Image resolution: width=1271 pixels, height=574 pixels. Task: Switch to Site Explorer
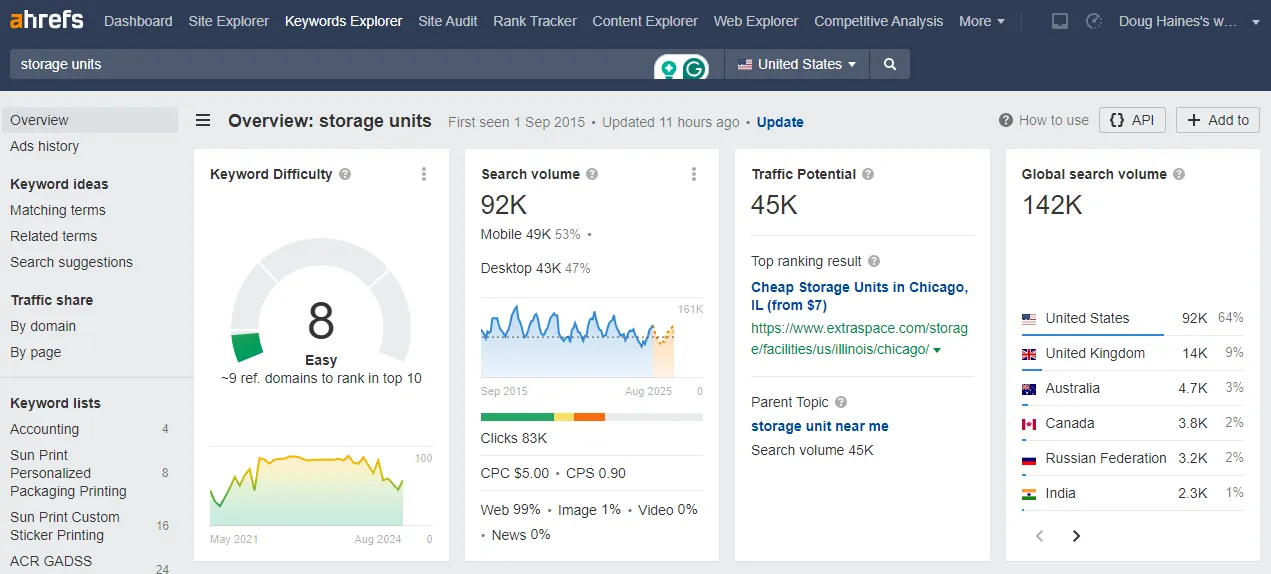point(229,21)
